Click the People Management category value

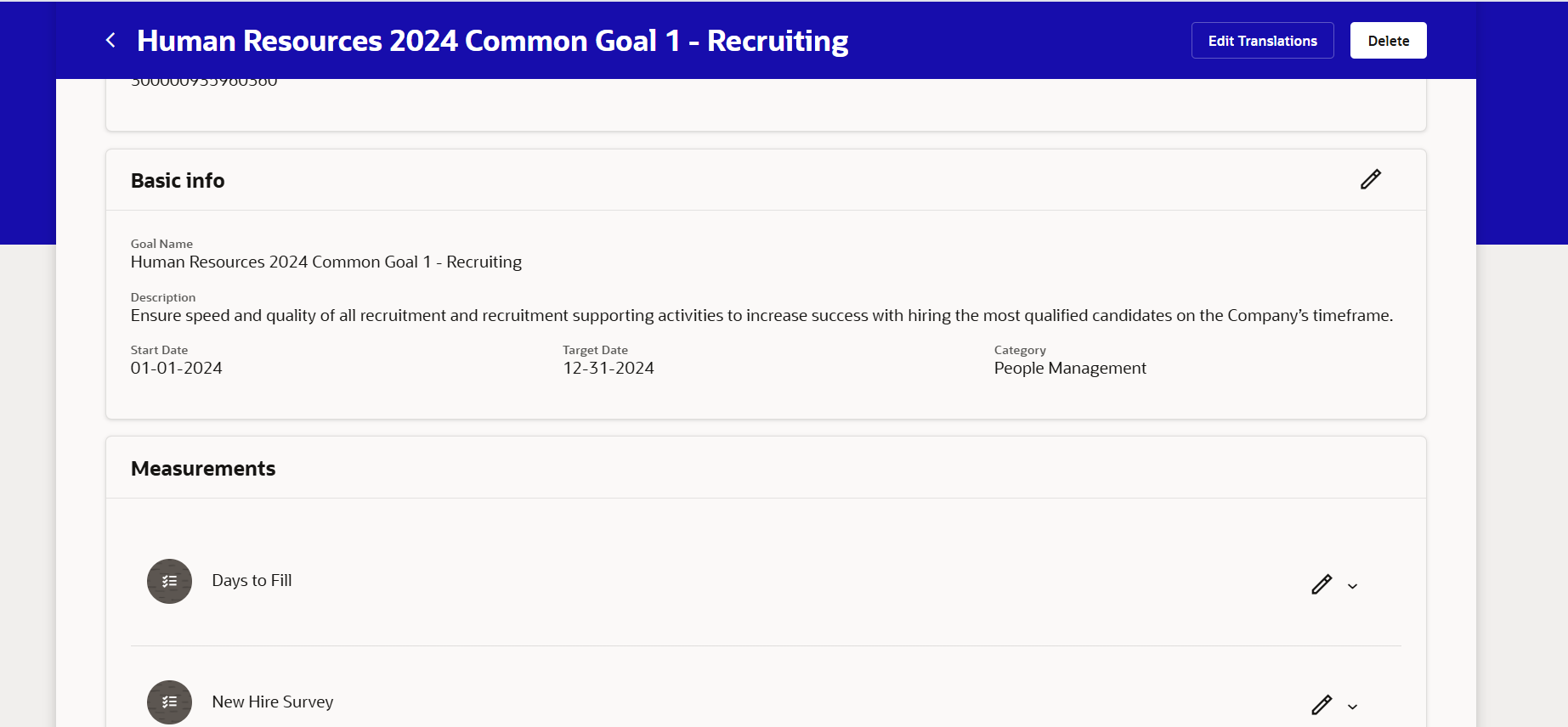[x=1070, y=368]
